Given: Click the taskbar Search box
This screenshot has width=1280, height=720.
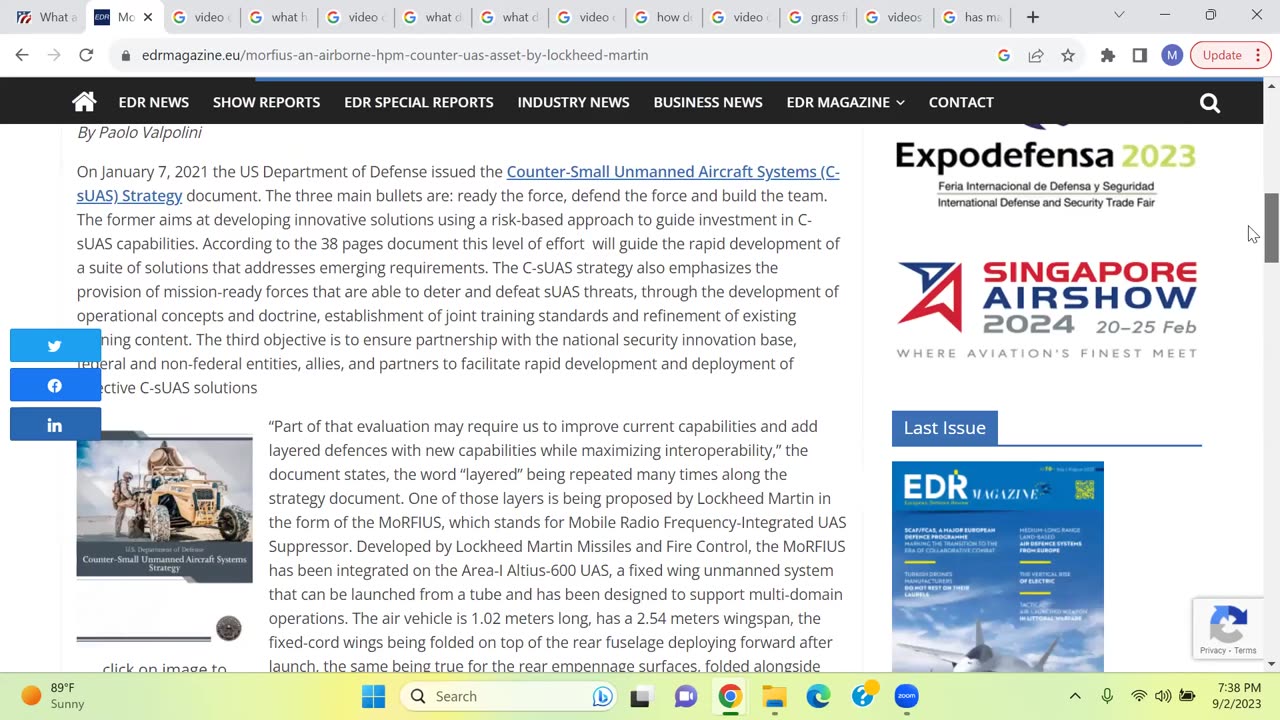Looking at the screenshot, I should click(508, 696).
